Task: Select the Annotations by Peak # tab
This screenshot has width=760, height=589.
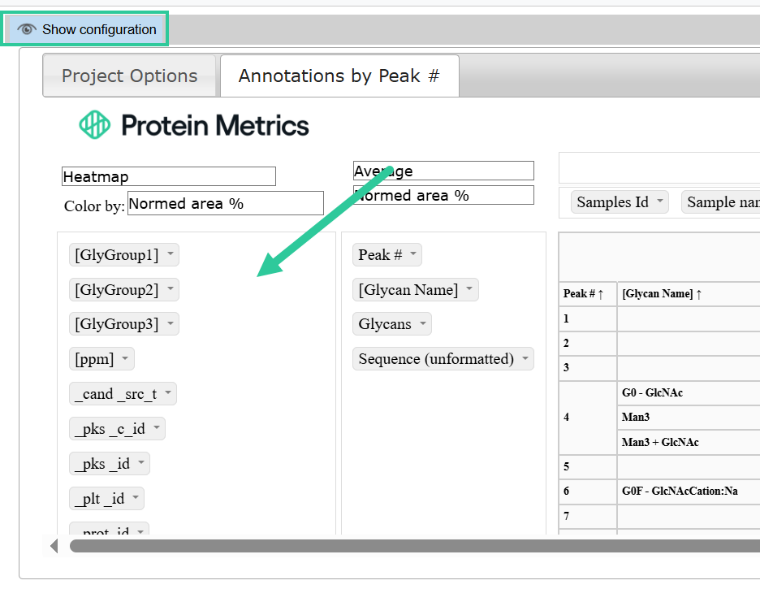Action: 339,76
